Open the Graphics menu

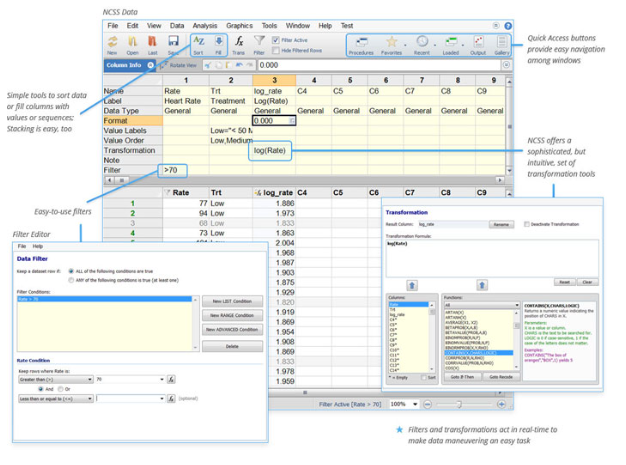tap(239, 24)
